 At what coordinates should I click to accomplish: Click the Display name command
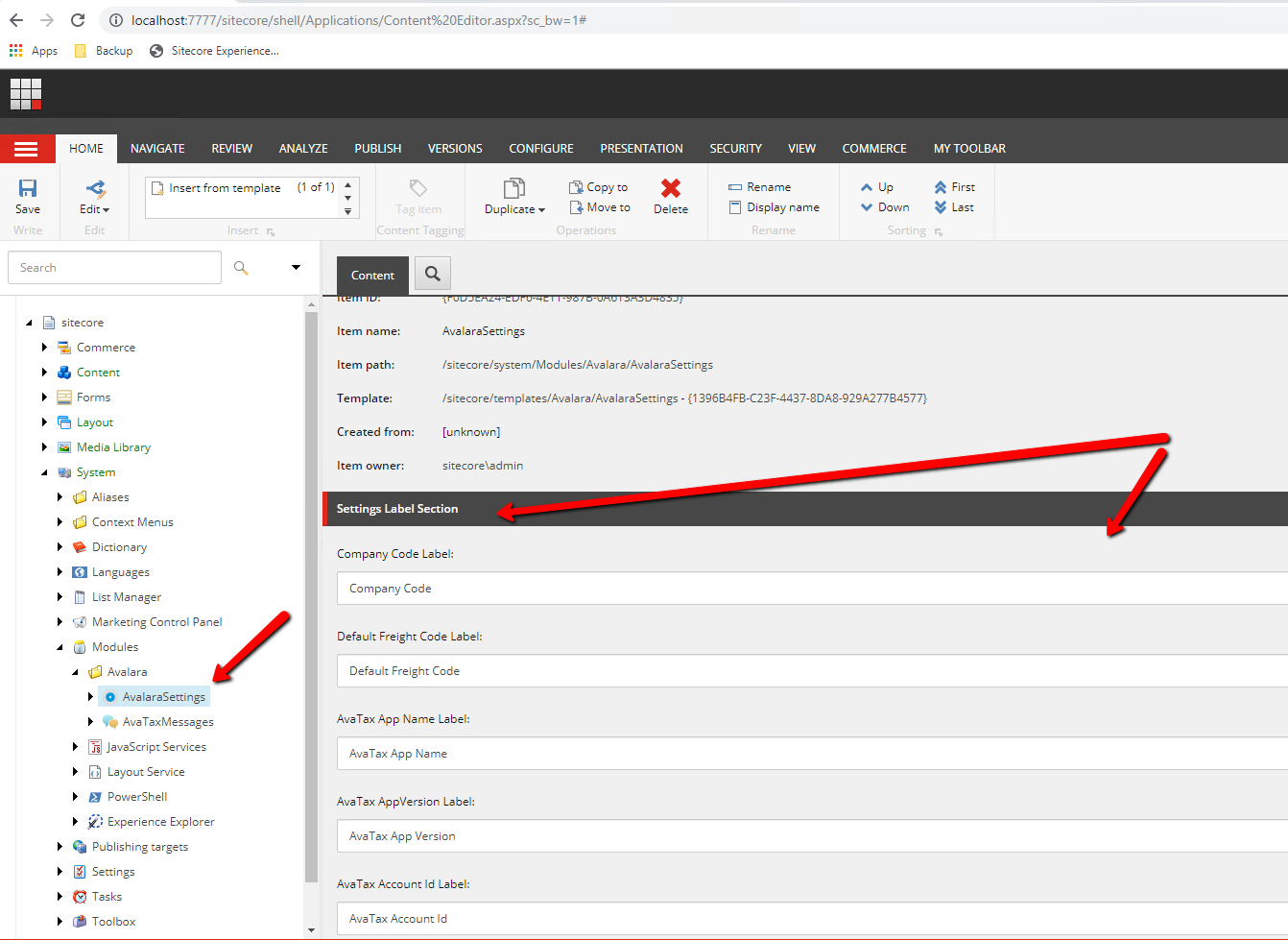[x=774, y=207]
